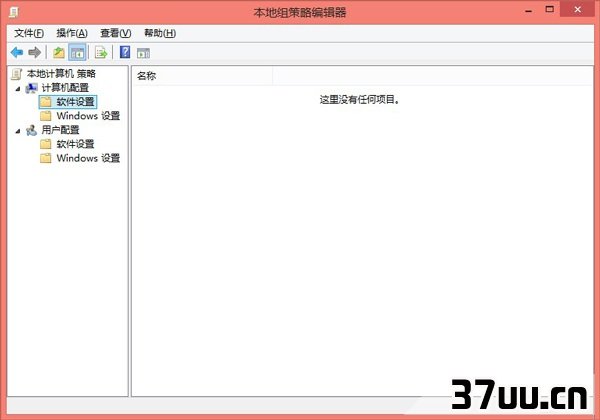Screen dimensions: 600x420
Task: Click the folder icon of selected 软件设置
Action: 46,102
